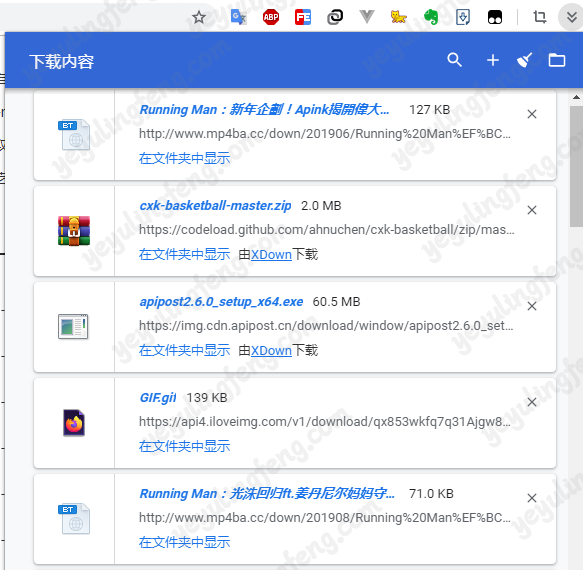Open the cxk-basketball-master.zip file link
Viewport: 583px width, 570px height.
coord(215,206)
